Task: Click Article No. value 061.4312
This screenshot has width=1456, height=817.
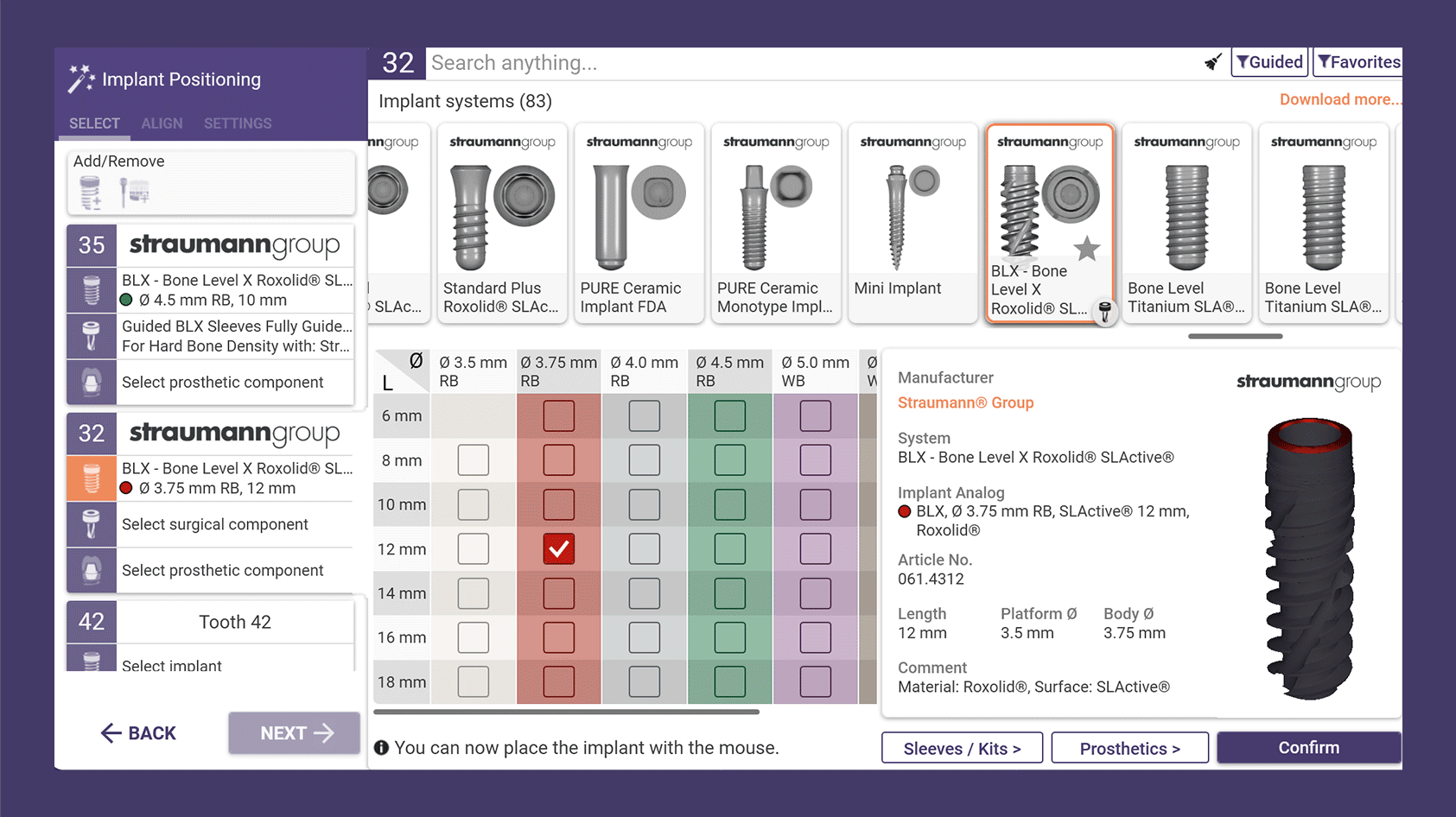Action: [931, 579]
